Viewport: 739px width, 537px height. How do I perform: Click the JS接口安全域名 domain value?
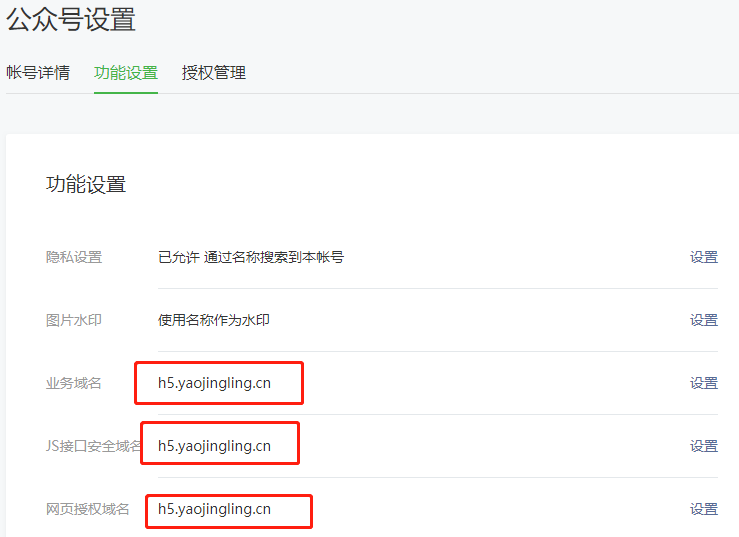[214, 446]
